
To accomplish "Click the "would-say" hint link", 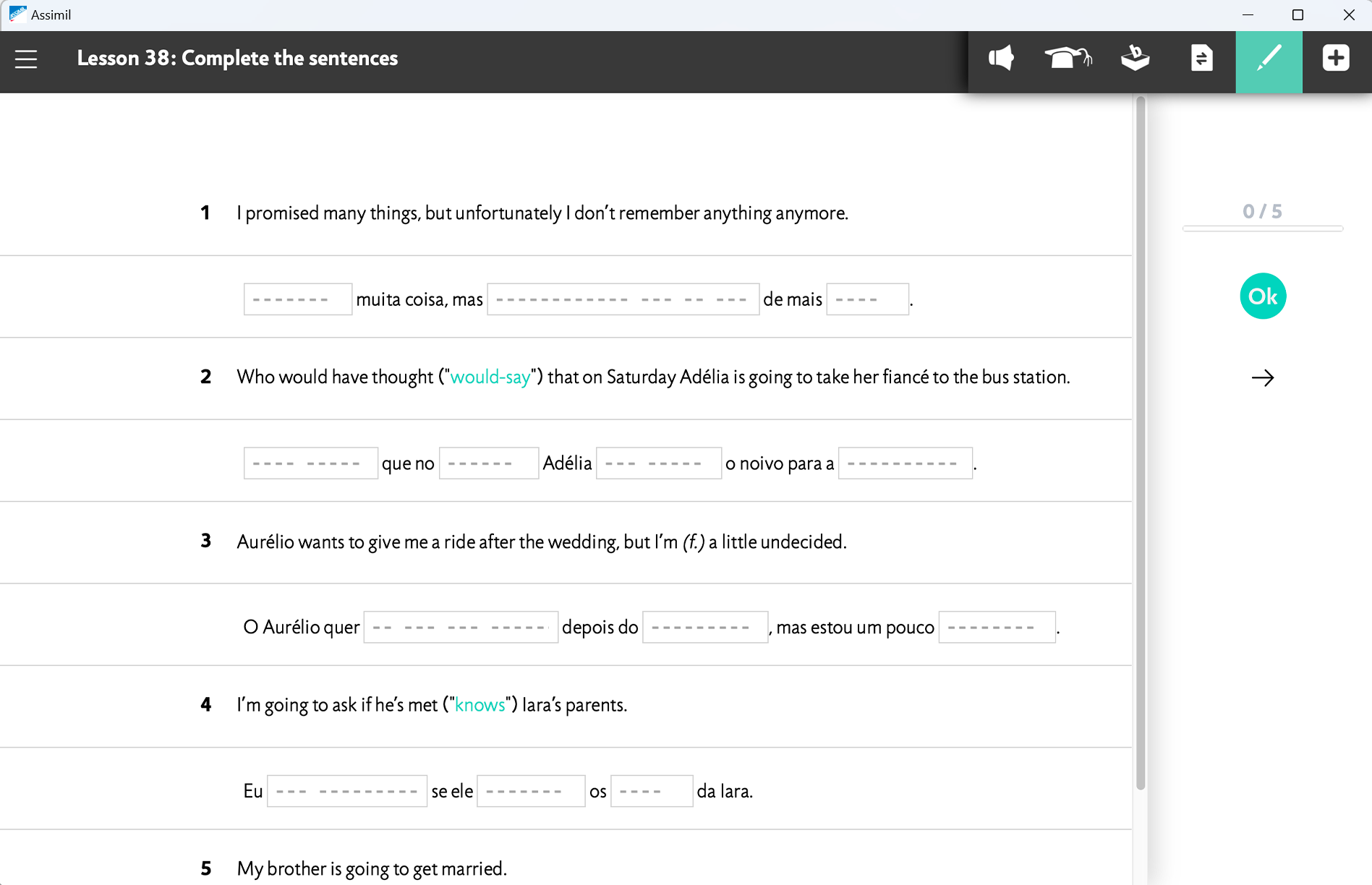I will (490, 377).
